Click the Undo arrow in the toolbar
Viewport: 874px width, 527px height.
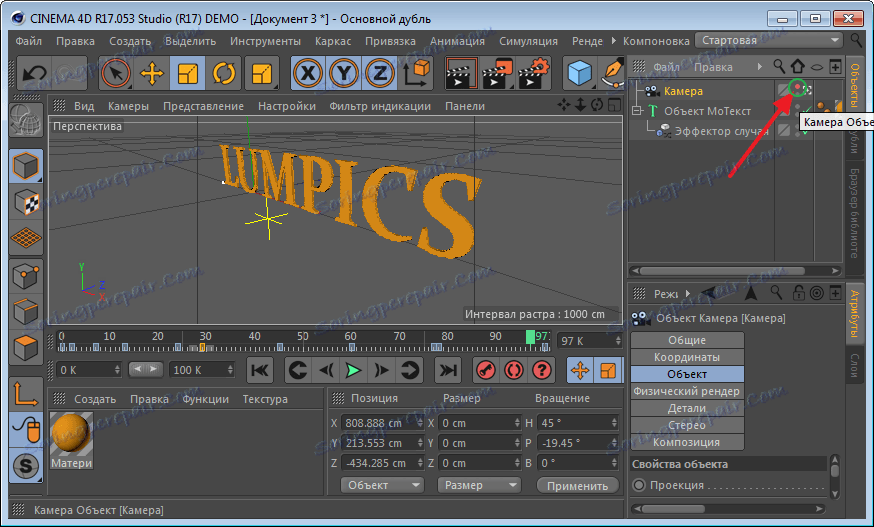(34, 73)
